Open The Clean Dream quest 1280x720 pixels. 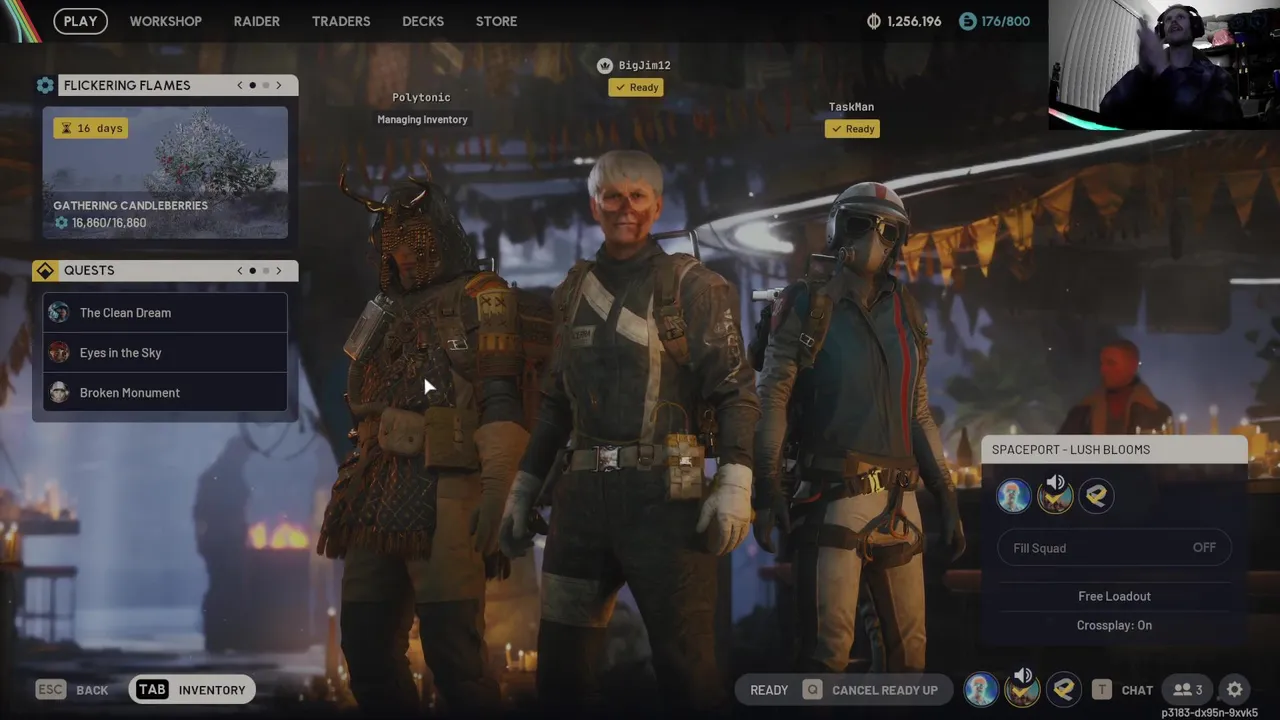(165, 312)
